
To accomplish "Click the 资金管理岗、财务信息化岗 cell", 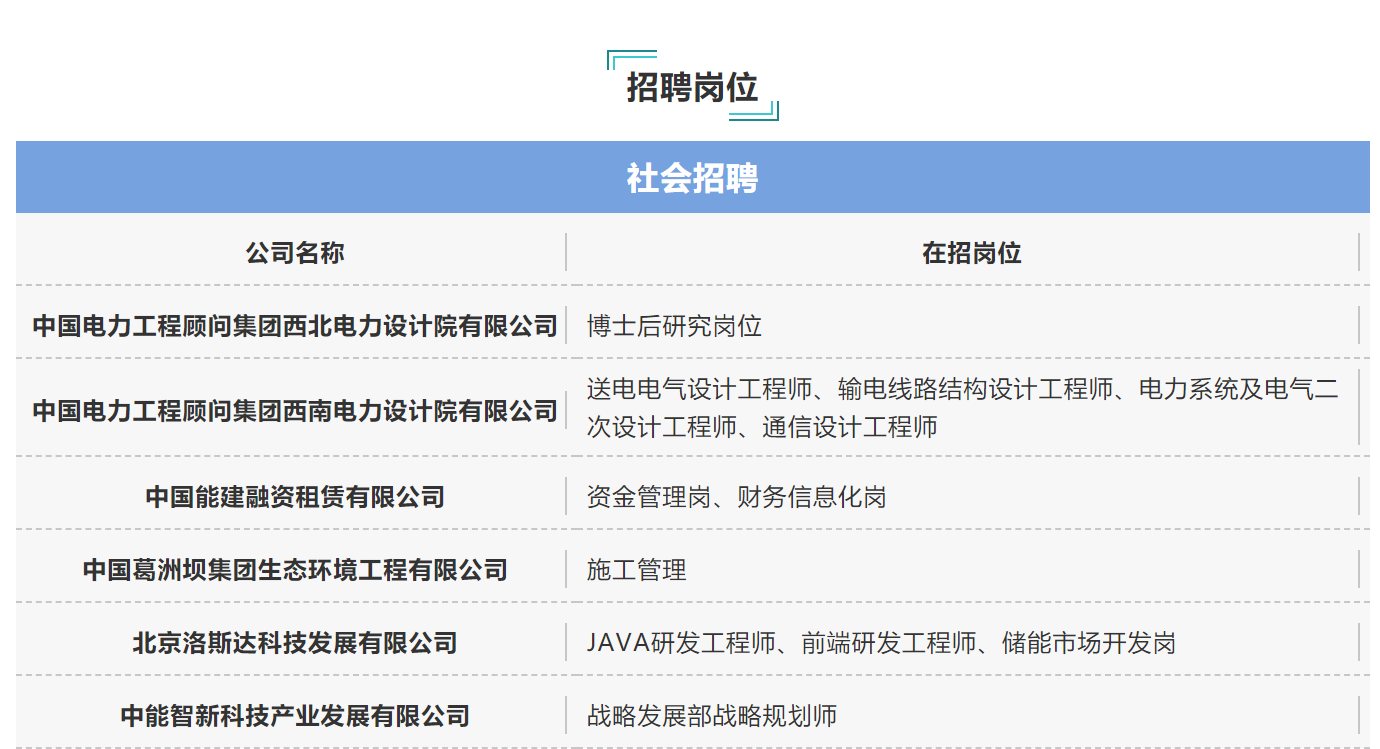I will coord(737,496).
